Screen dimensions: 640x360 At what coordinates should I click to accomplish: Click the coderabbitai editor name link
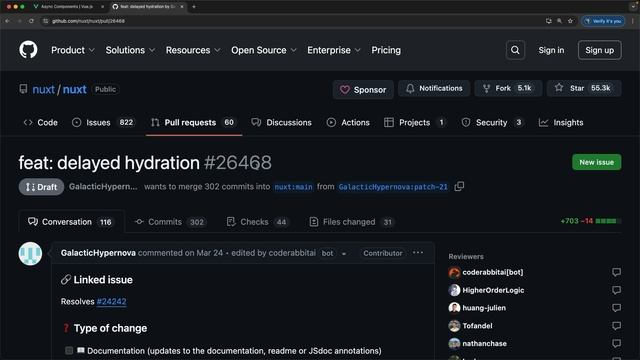pos(292,253)
